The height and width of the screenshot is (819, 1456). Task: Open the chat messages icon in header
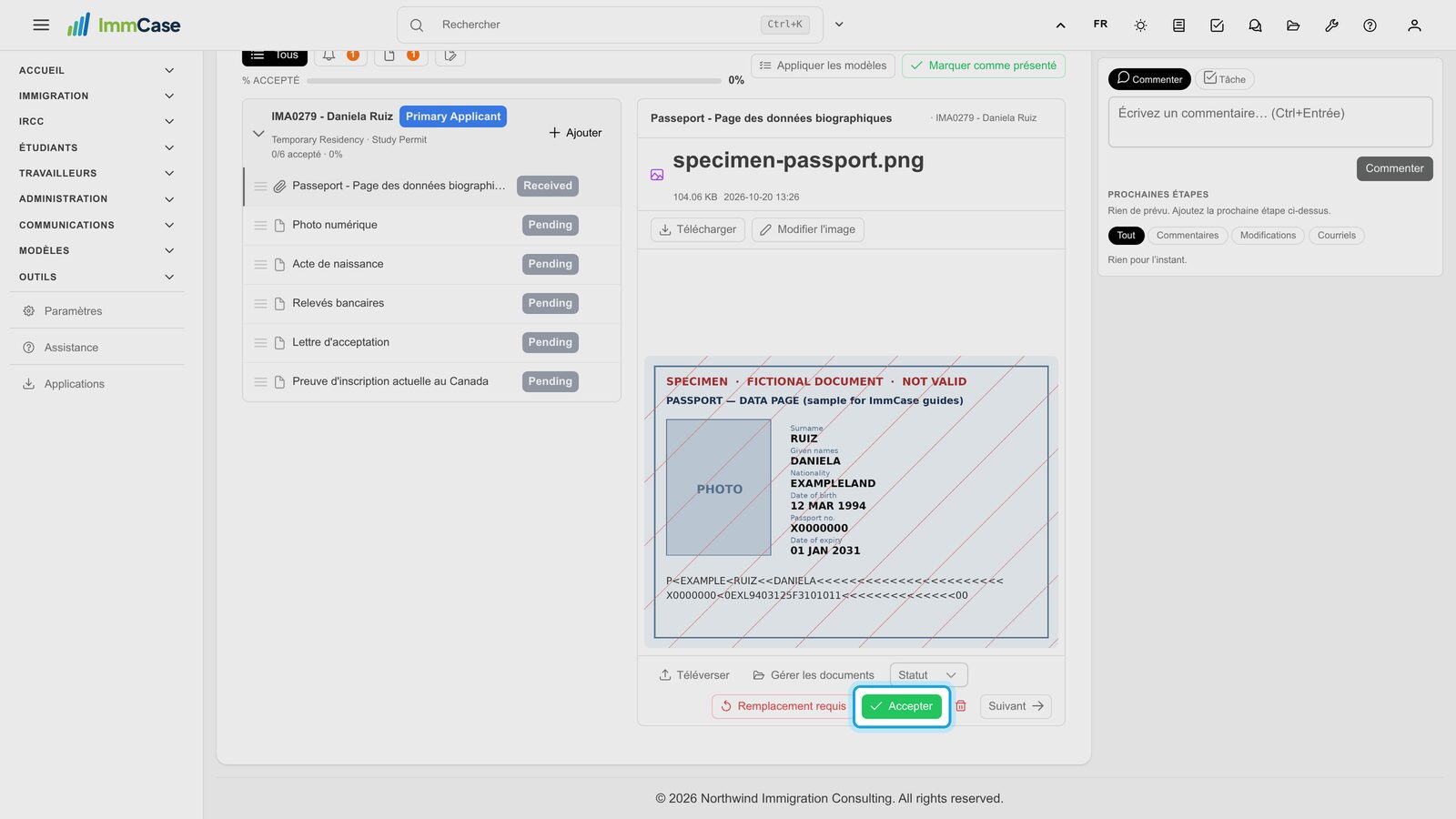tap(1255, 25)
